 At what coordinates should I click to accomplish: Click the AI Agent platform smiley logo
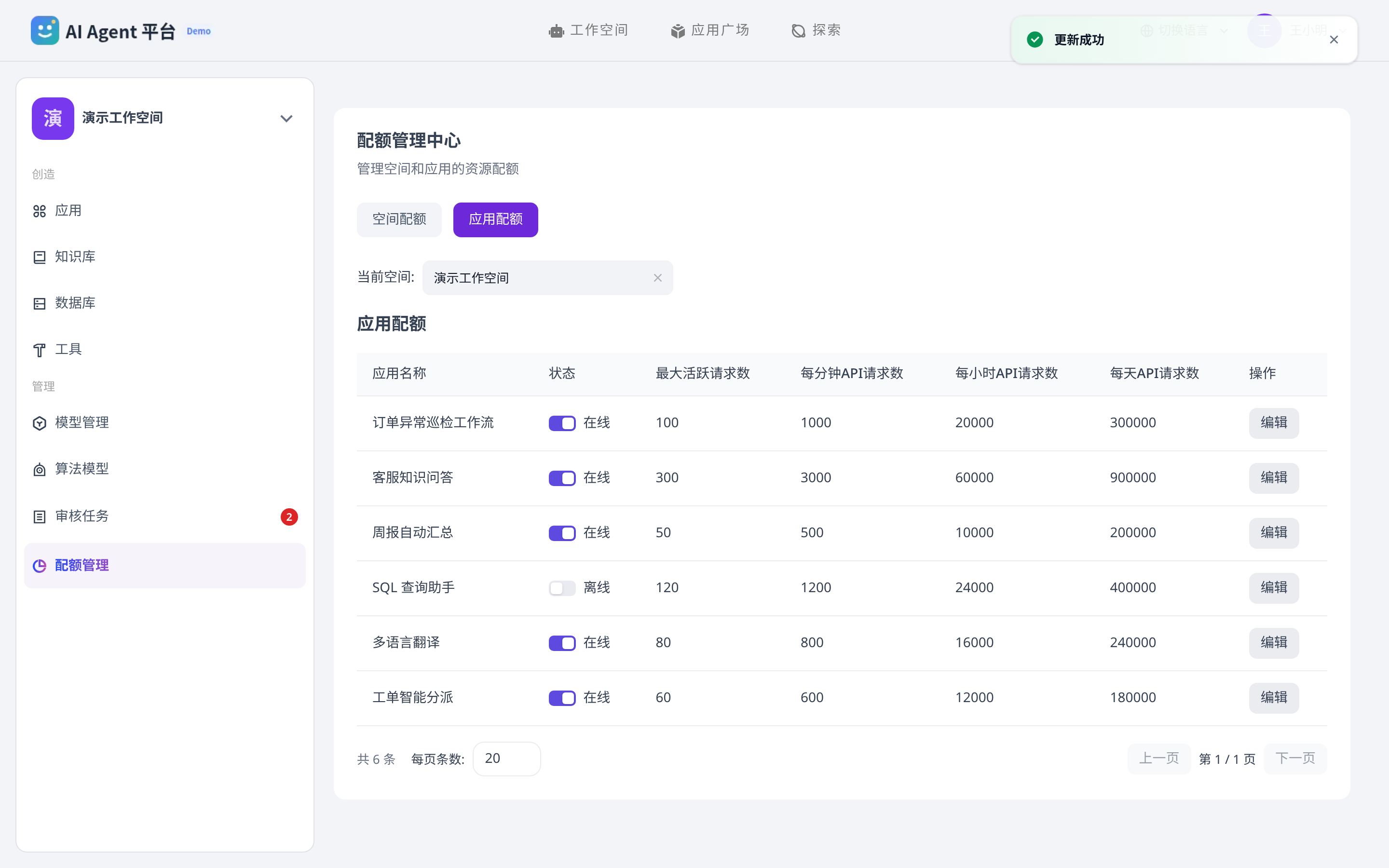[45, 30]
